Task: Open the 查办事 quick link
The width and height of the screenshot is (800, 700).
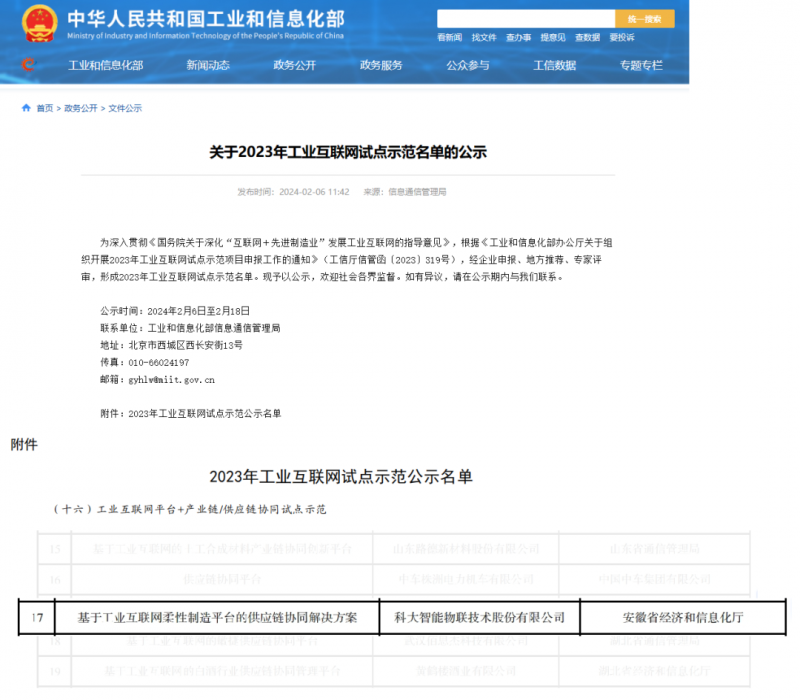Action: (x=518, y=37)
